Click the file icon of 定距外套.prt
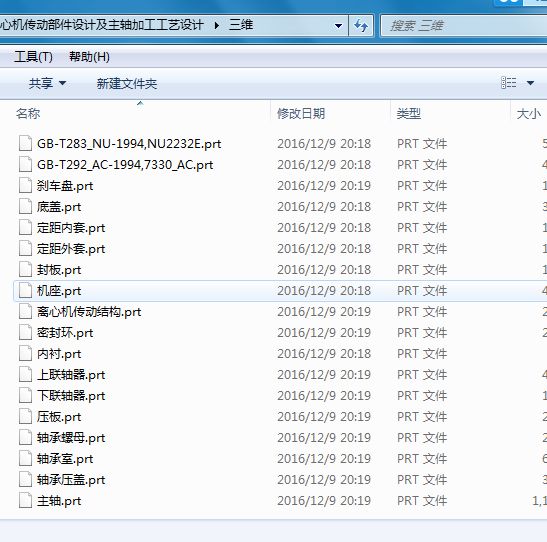This screenshot has width=547, height=542. point(25,249)
